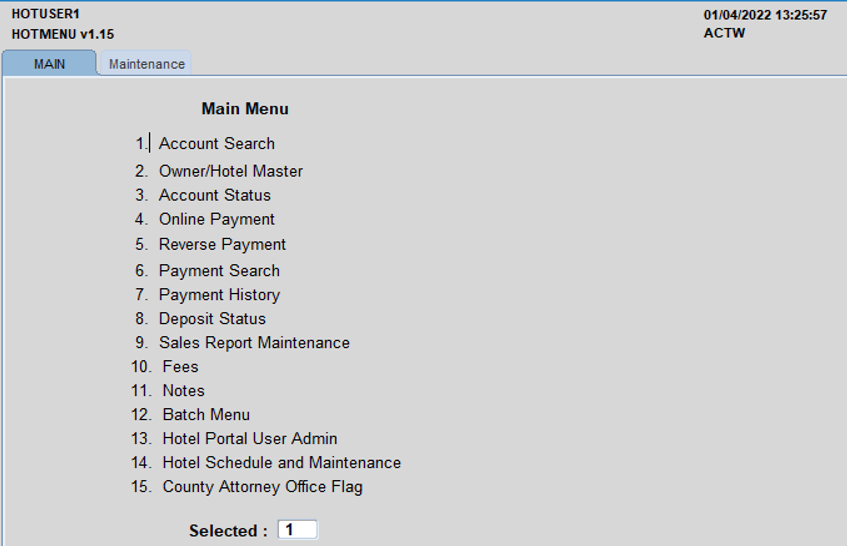Choose Account Status from Main Menu
The width and height of the screenshot is (847, 546).
coord(214,195)
